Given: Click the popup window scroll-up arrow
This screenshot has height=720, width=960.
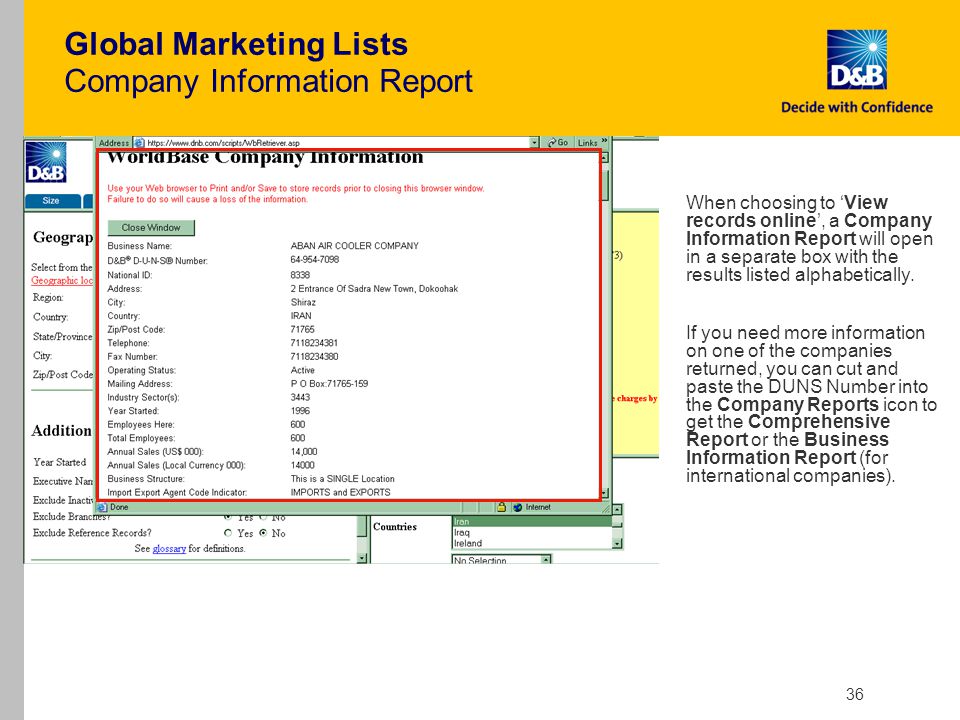Looking at the screenshot, I should point(605,157).
